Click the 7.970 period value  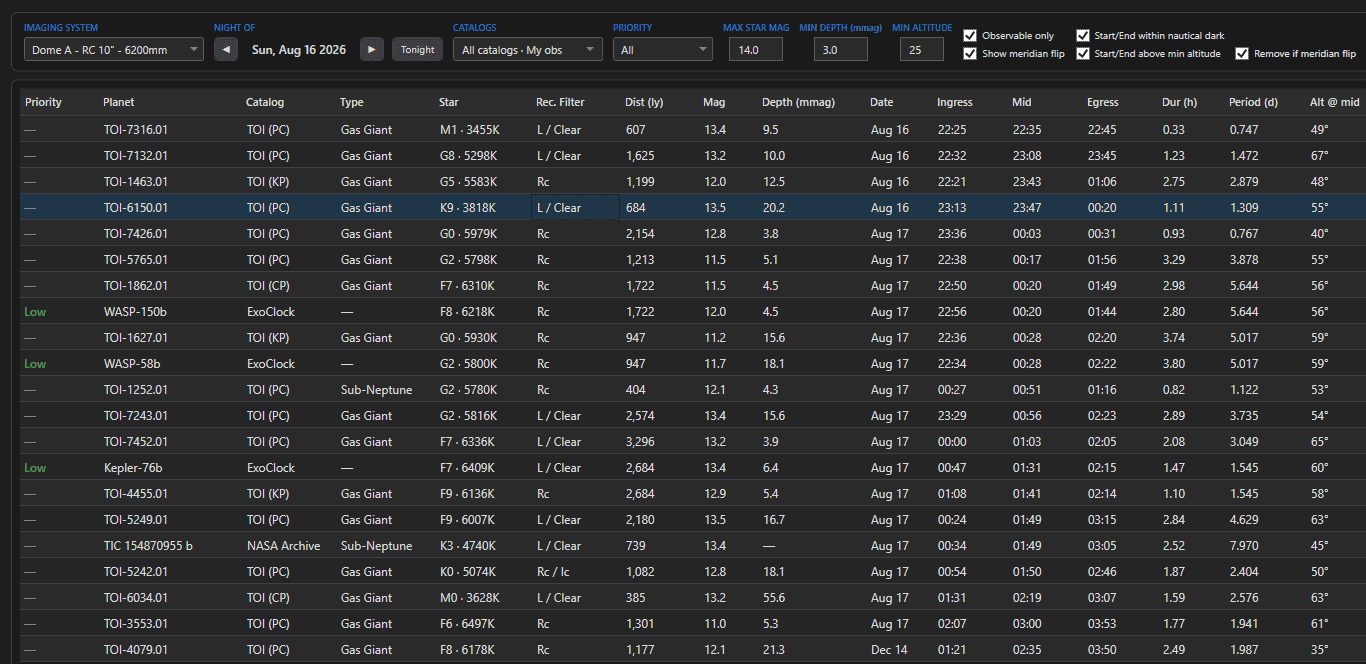(x=1245, y=546)
